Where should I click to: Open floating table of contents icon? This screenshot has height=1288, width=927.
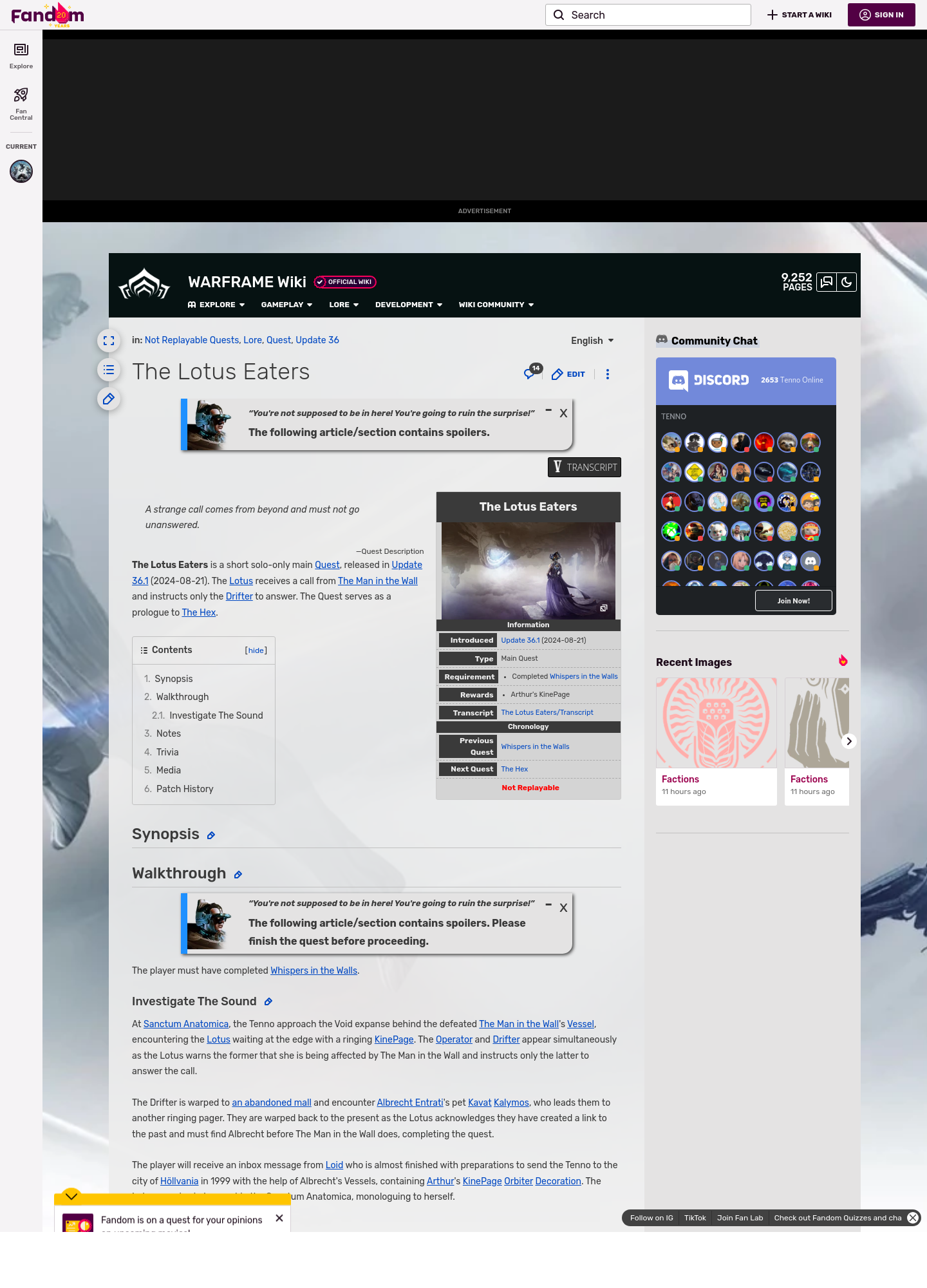tap(109, 370)
